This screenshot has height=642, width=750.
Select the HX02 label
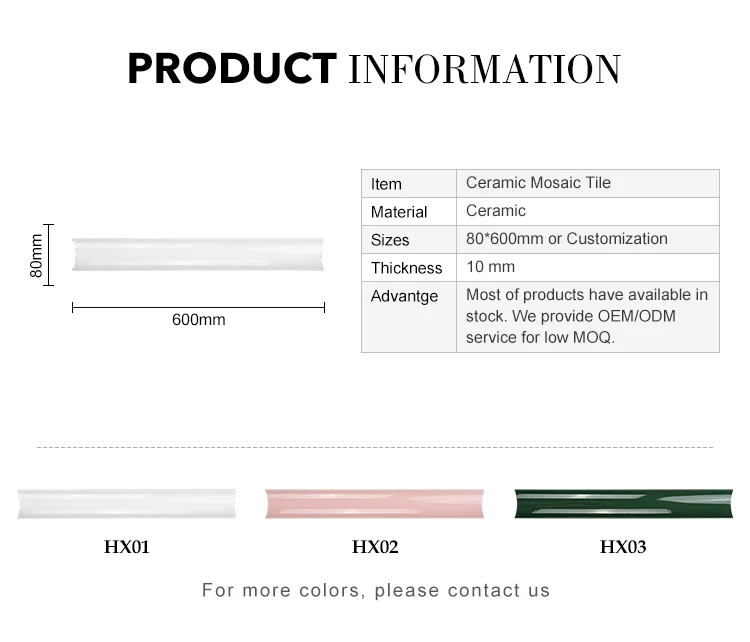tap(375, 547)
